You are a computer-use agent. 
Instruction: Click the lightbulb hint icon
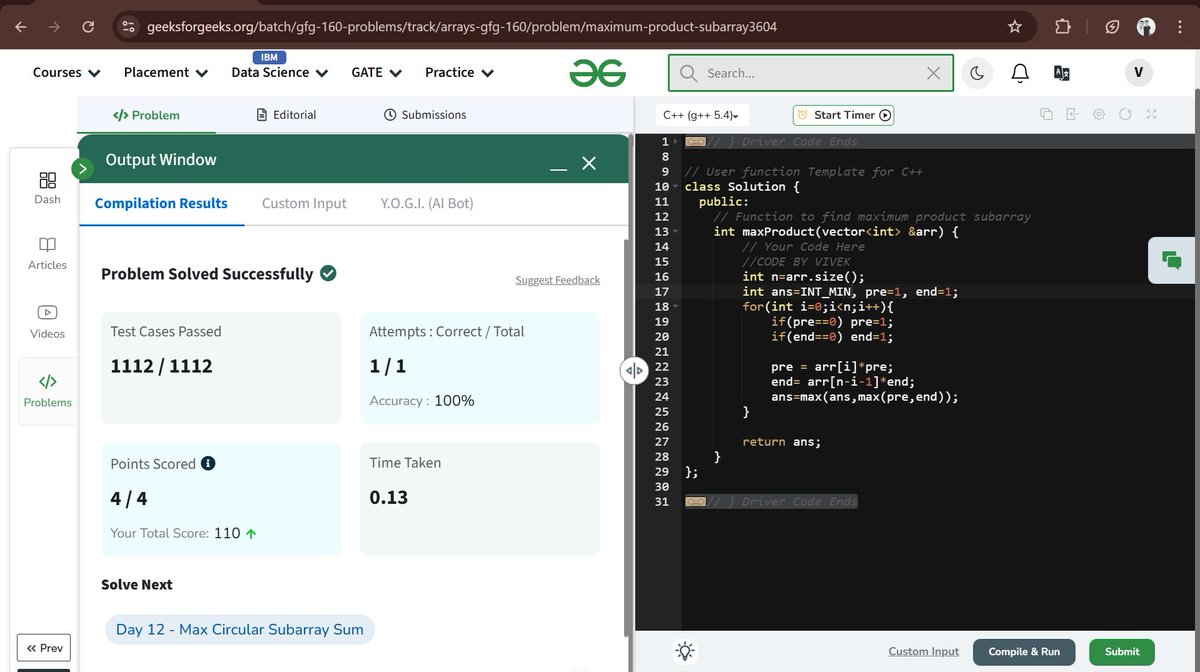tap(685, 651)
